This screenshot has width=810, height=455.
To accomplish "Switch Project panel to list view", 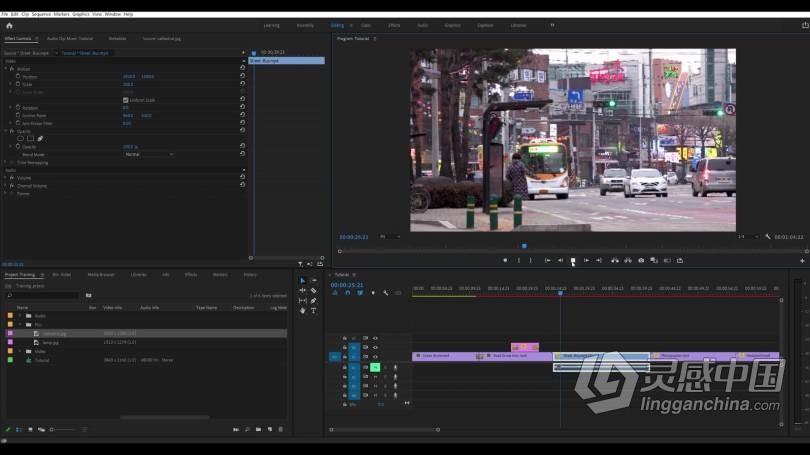I will coord(19,429).
